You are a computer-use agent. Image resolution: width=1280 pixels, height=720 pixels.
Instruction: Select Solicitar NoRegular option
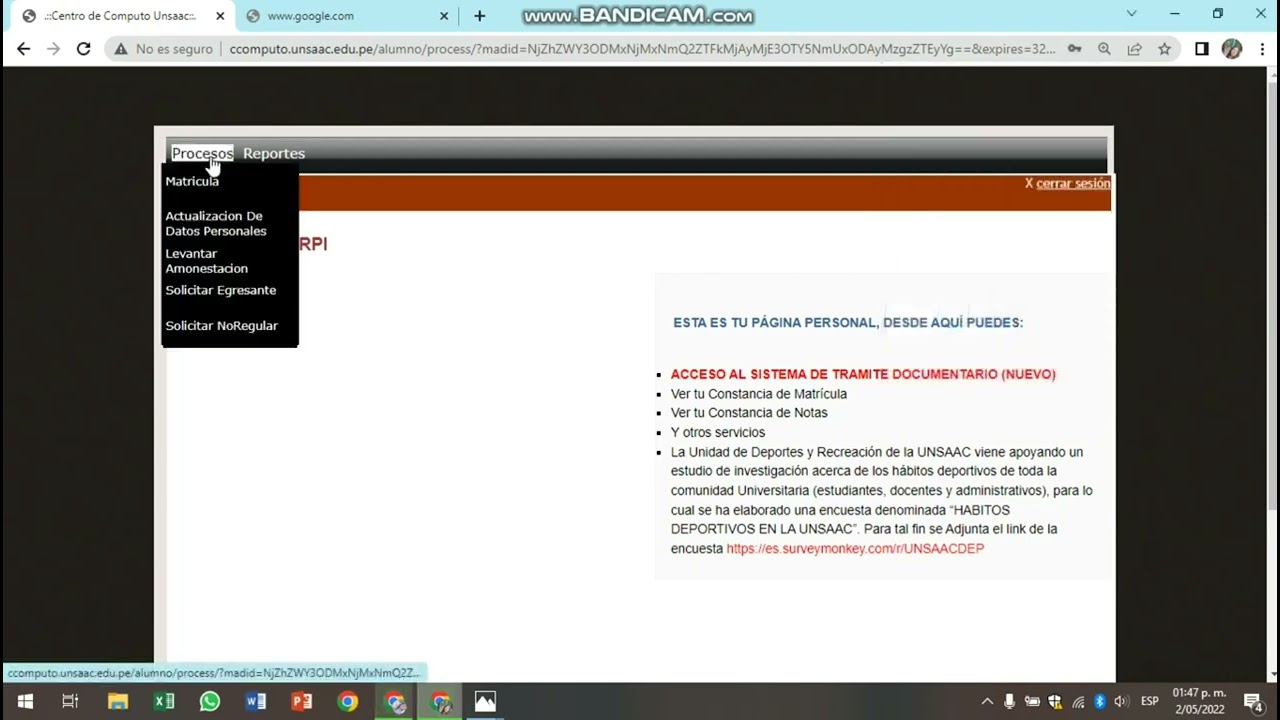[222, 325]
